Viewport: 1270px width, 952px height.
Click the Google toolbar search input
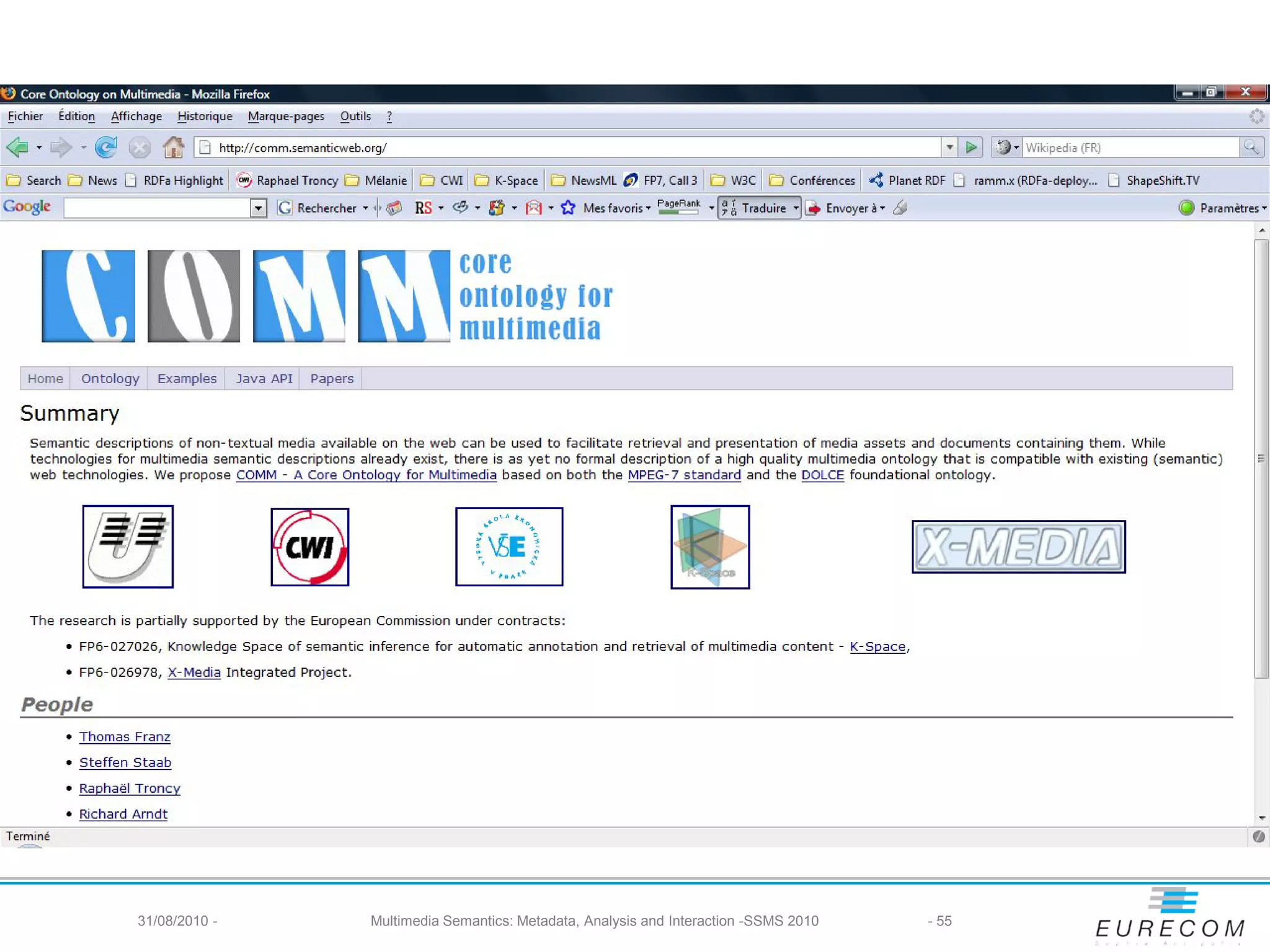point(158,208)
